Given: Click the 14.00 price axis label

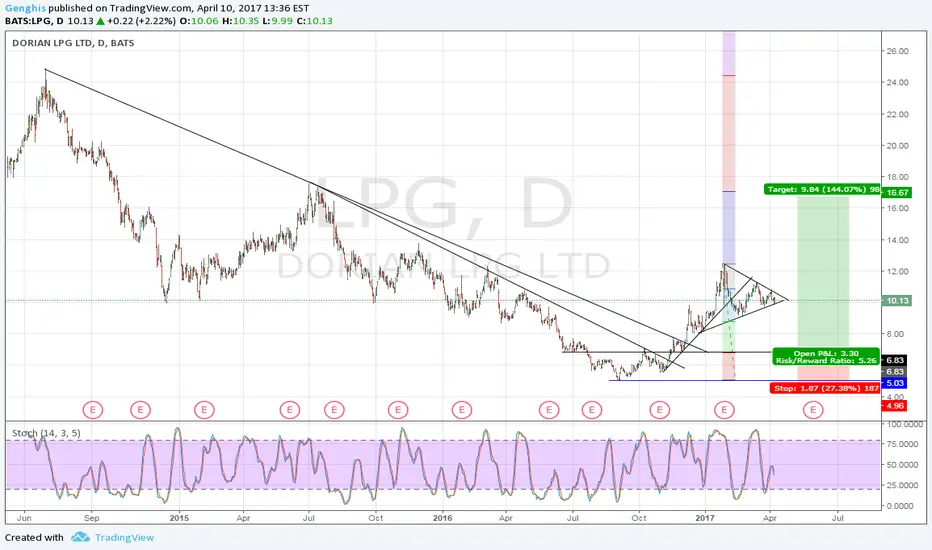Looking at the screenshot, I should point(898,240).
